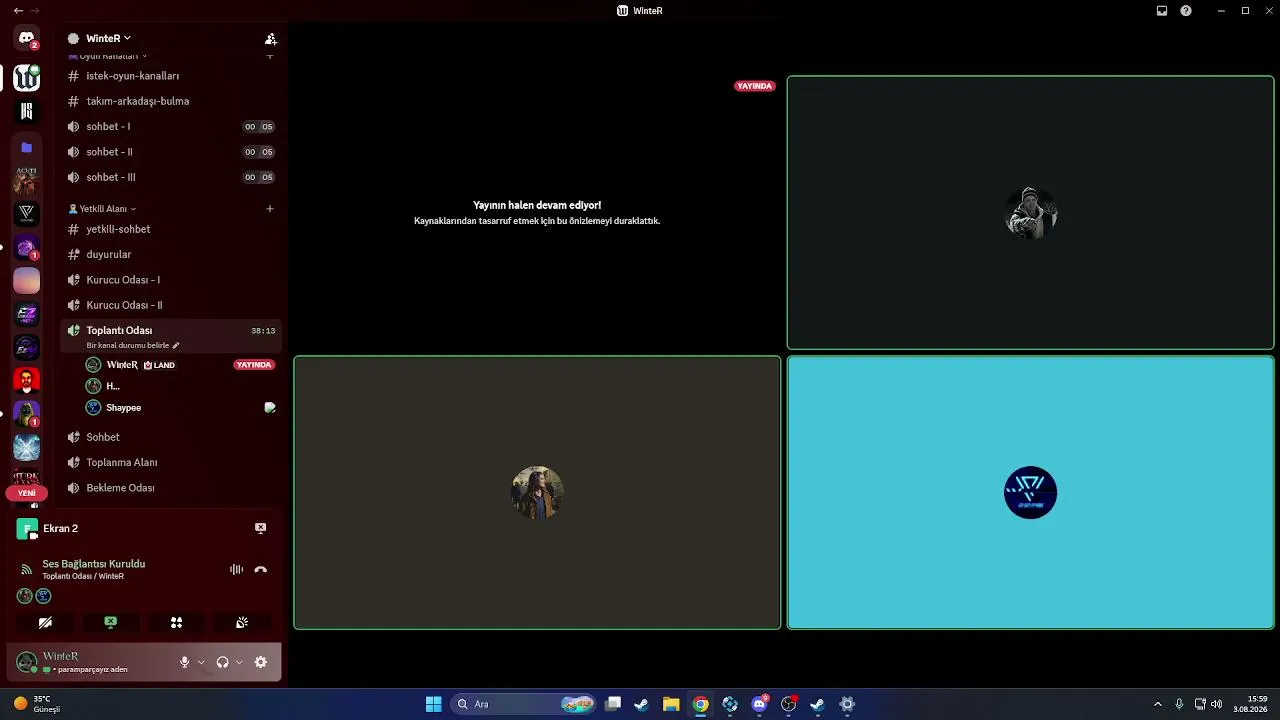
Task: Select the H... user in voice list
Action: click(180, 386)
